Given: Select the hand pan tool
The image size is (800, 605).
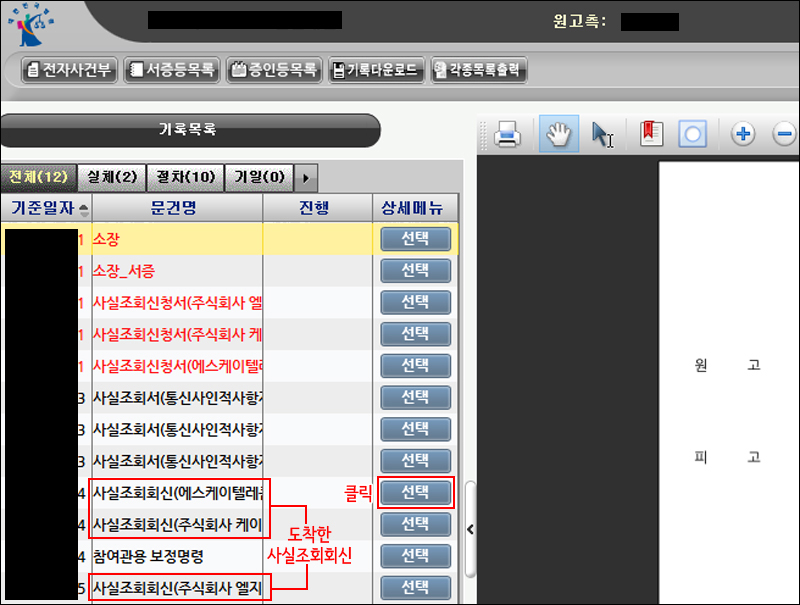Looking at the screenshot, I should [558, 135].
